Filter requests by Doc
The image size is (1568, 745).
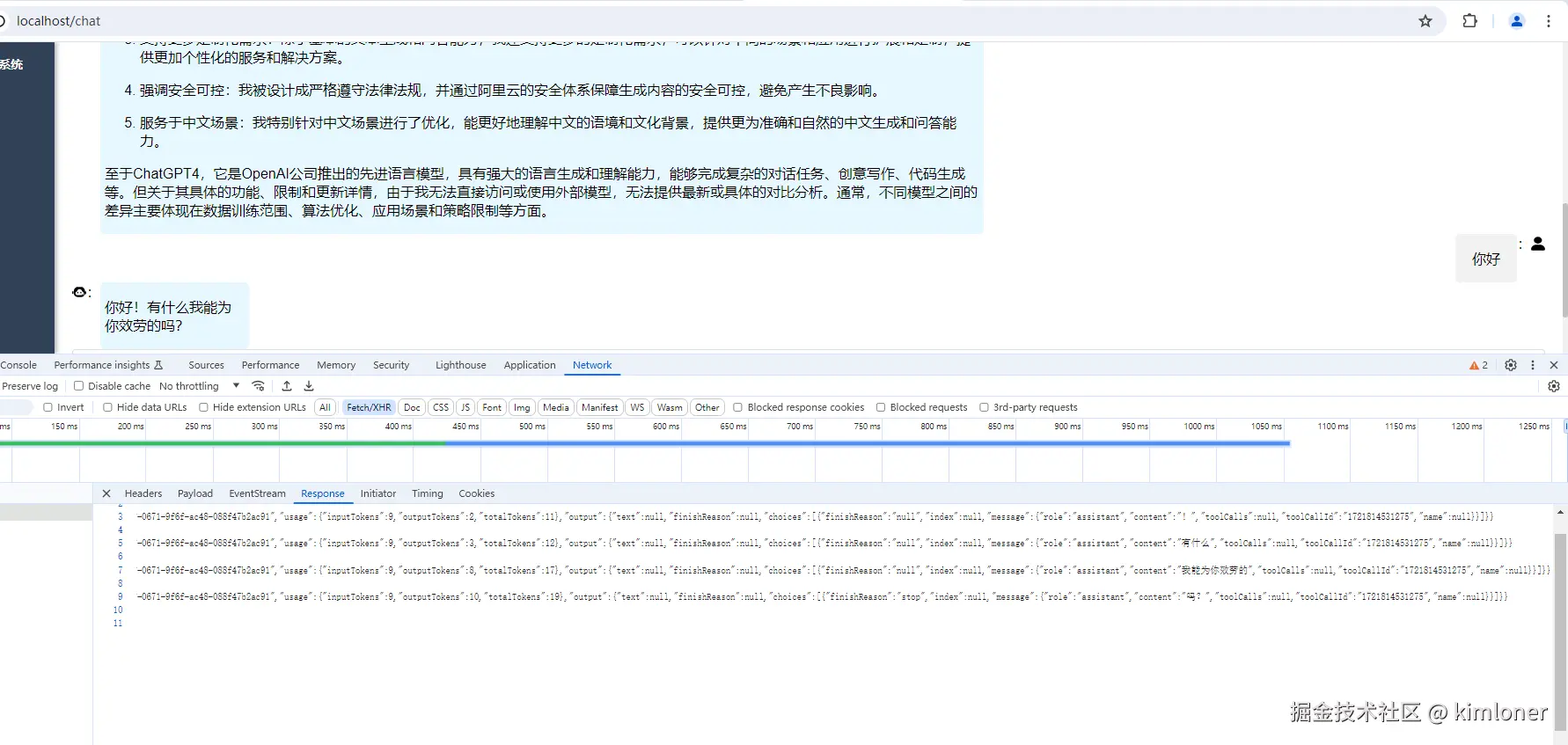(x=412, y=407)
